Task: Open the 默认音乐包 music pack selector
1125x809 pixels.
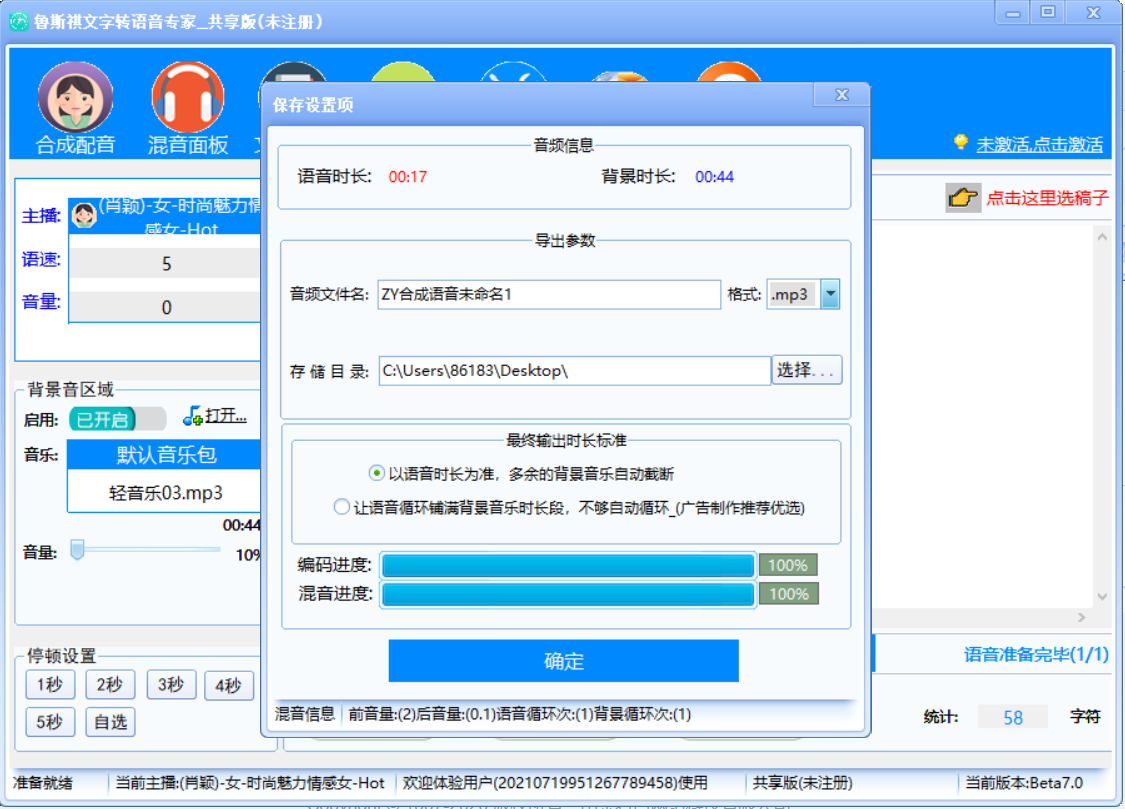Action: pyautogui.click(x=166, y=456)
